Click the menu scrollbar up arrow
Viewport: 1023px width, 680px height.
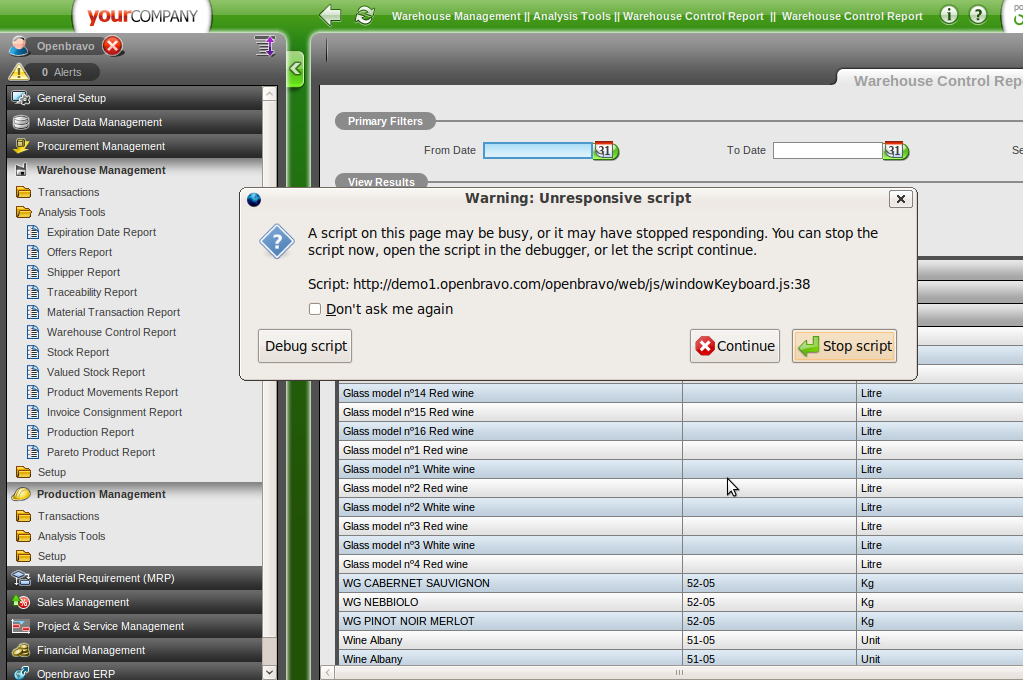tap(269, 94)
